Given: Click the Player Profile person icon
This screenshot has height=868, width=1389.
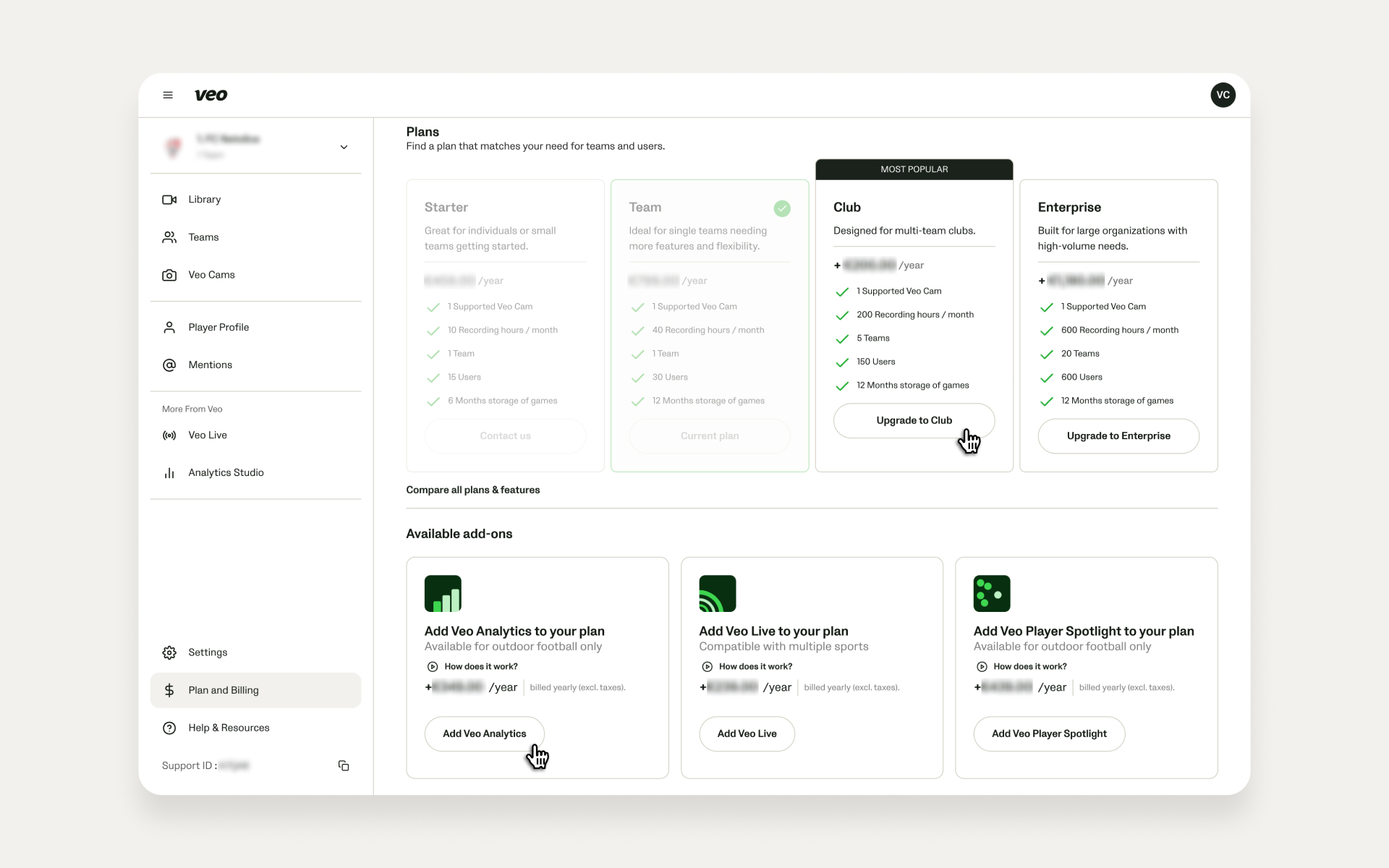Looking at the screenshot, I should coord(169,328).
